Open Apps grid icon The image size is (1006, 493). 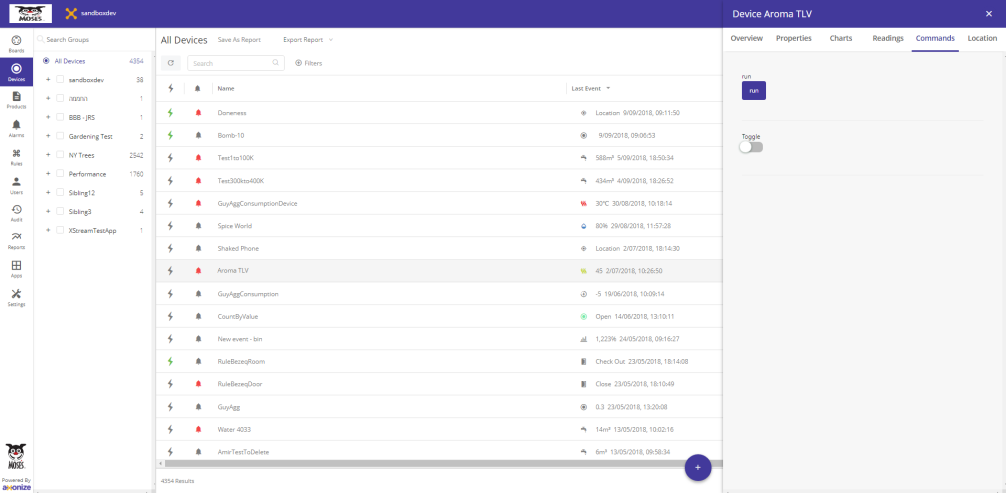click(x=16, y=268)
